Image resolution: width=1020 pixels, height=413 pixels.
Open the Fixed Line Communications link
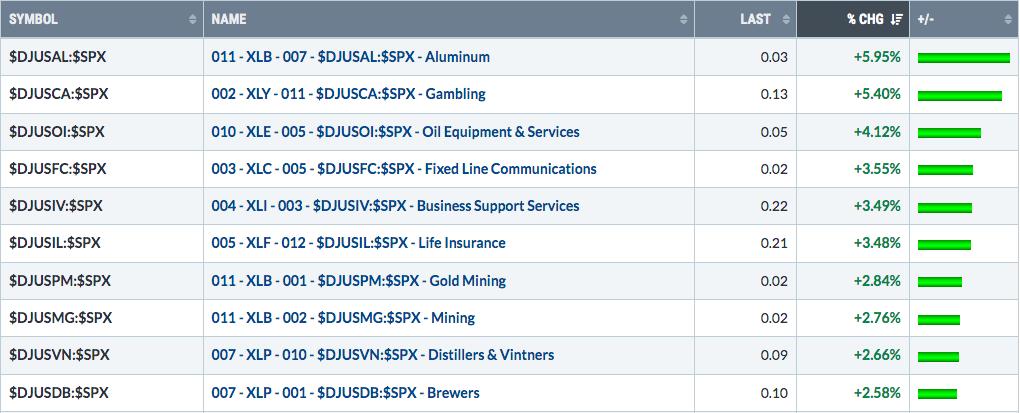coord(404,168)
